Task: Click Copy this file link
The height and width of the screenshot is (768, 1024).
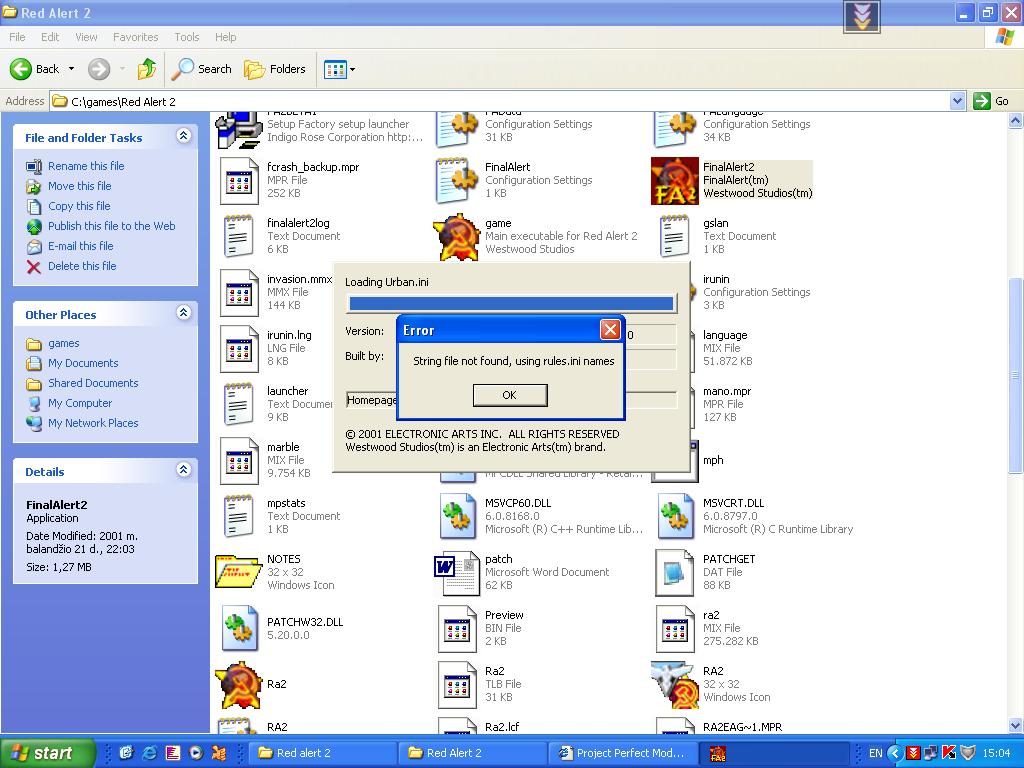Action: tap(79, 206)
